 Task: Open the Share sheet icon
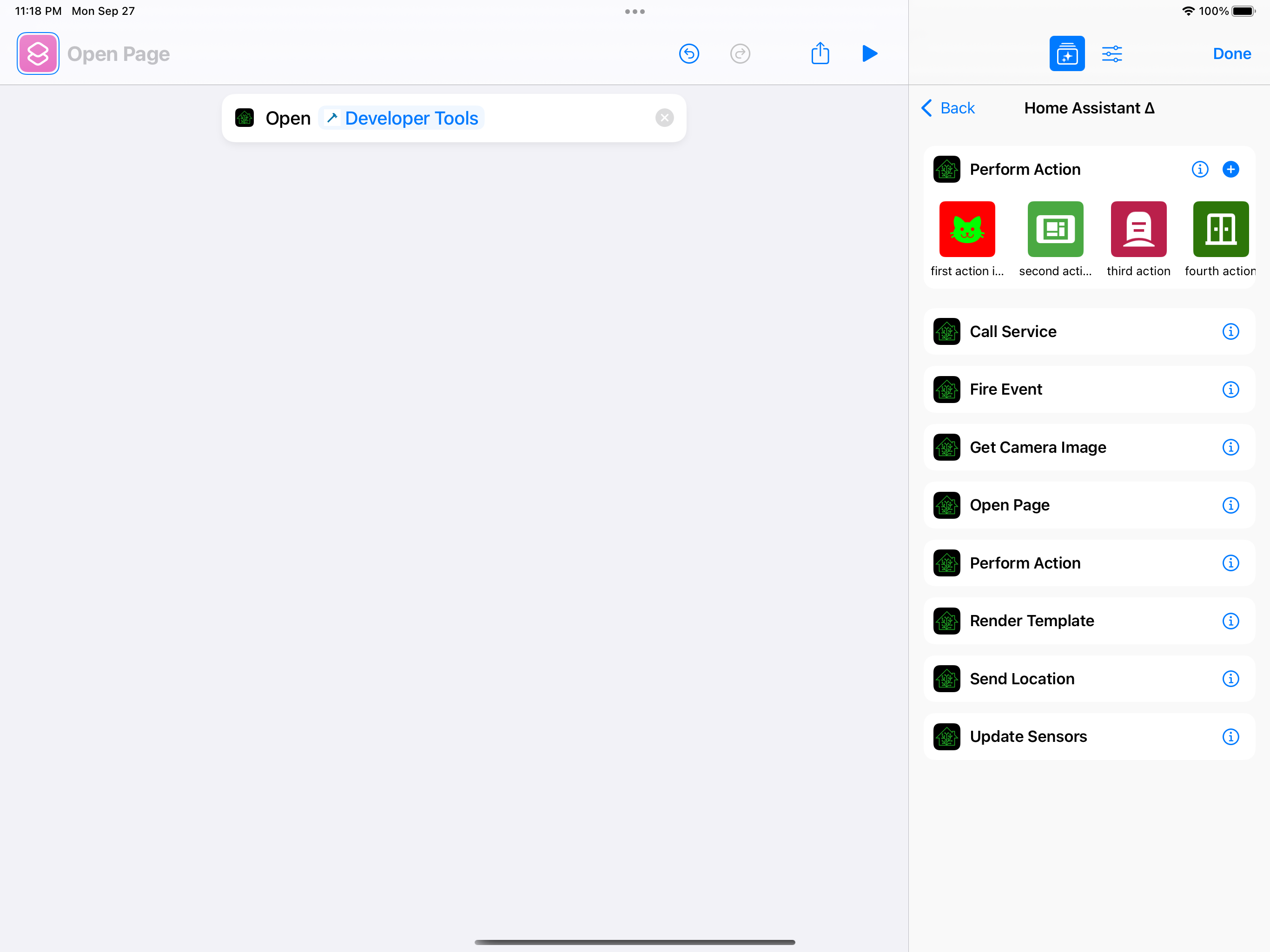pyautogui.click(x=820, y=53)
